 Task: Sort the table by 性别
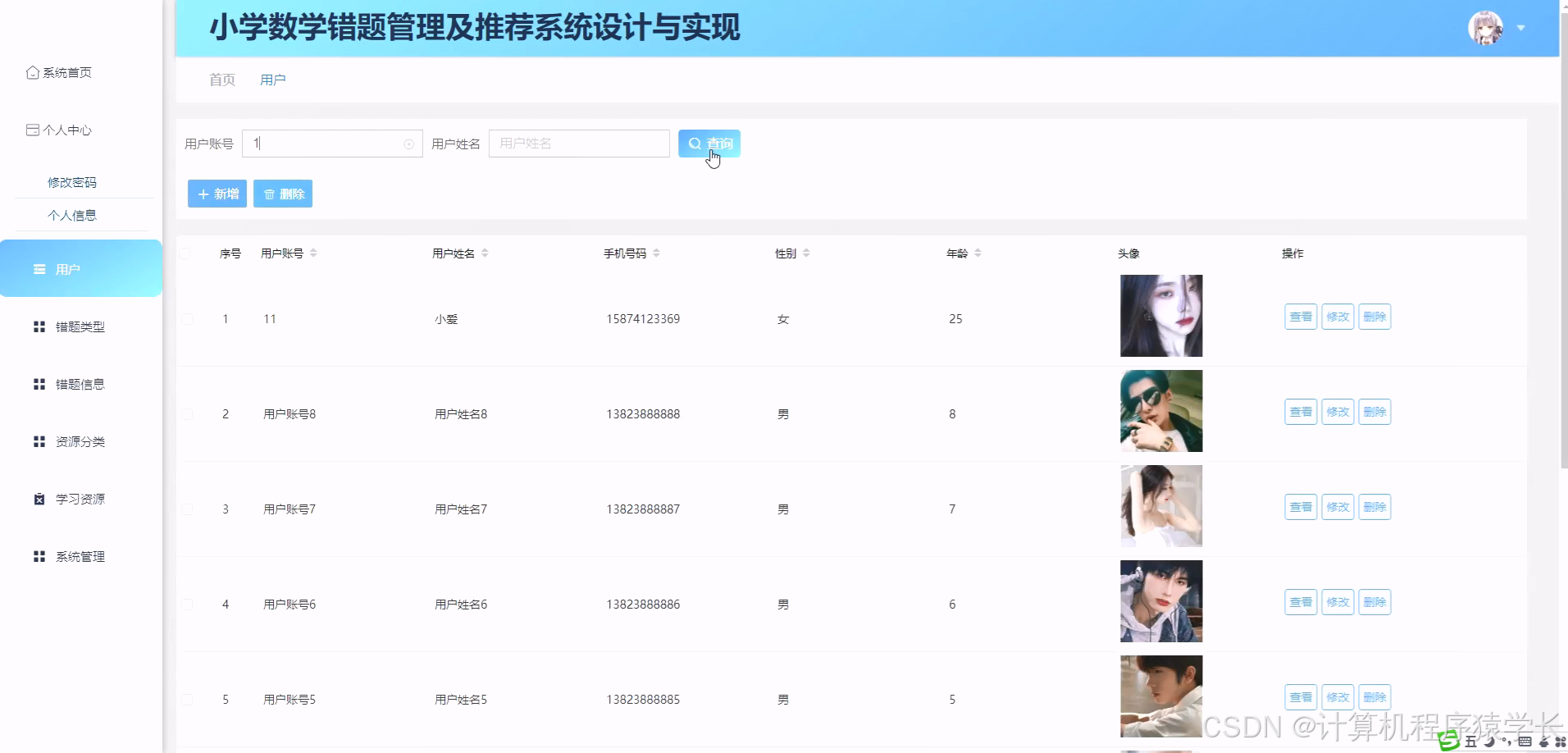click(806, 253)
